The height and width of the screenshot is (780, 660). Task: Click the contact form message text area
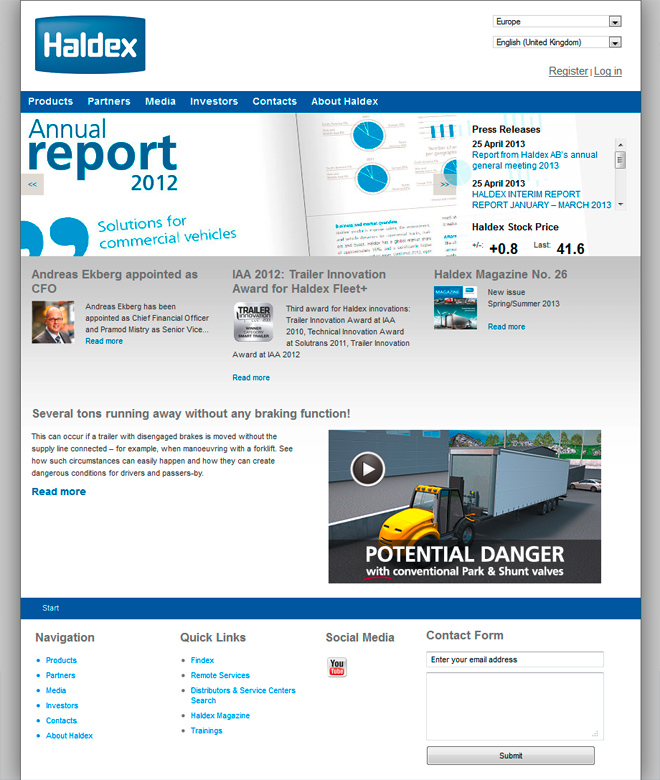[515, 706]
